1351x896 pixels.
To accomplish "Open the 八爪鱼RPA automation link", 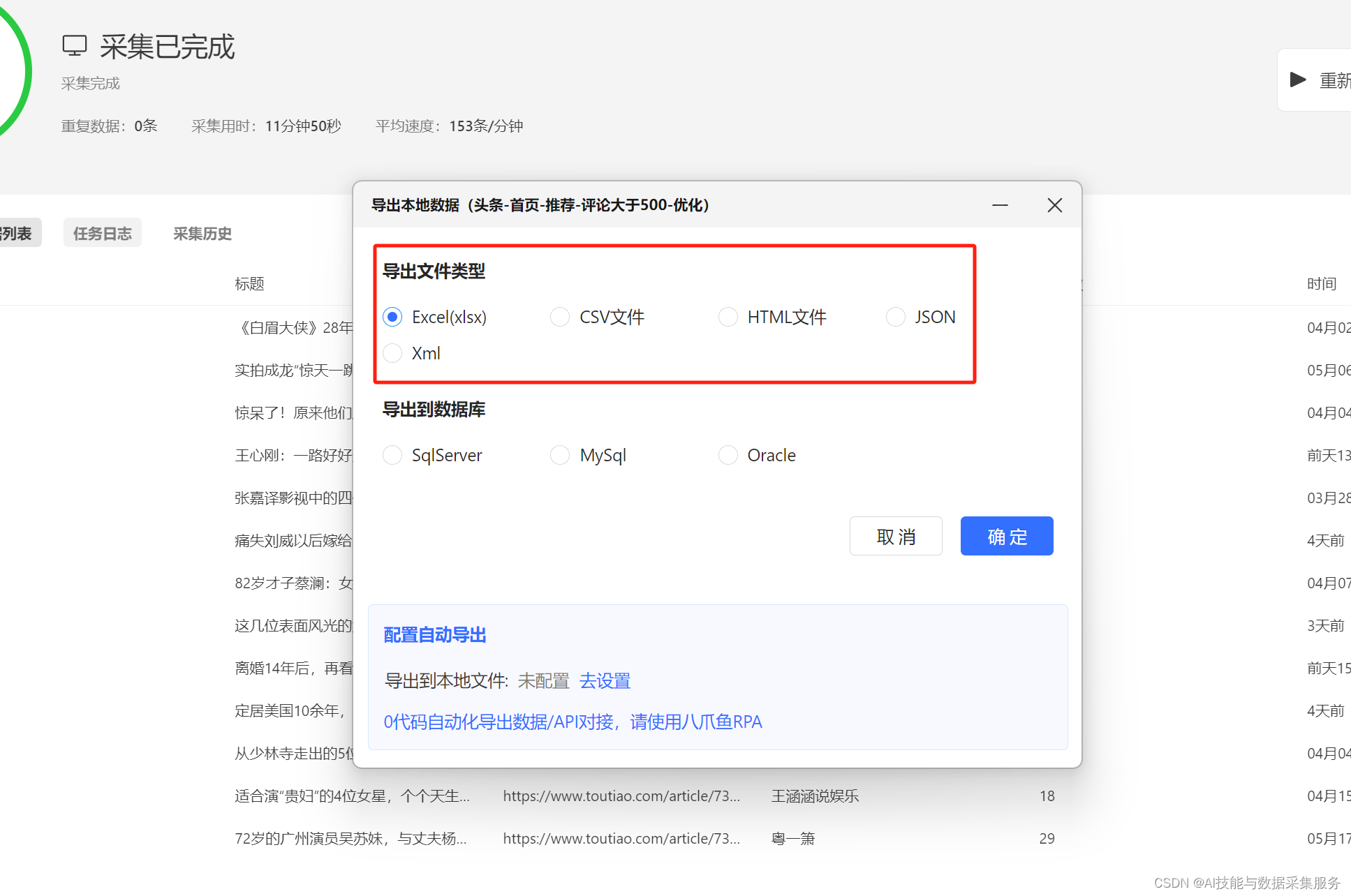I will point(573,722).
